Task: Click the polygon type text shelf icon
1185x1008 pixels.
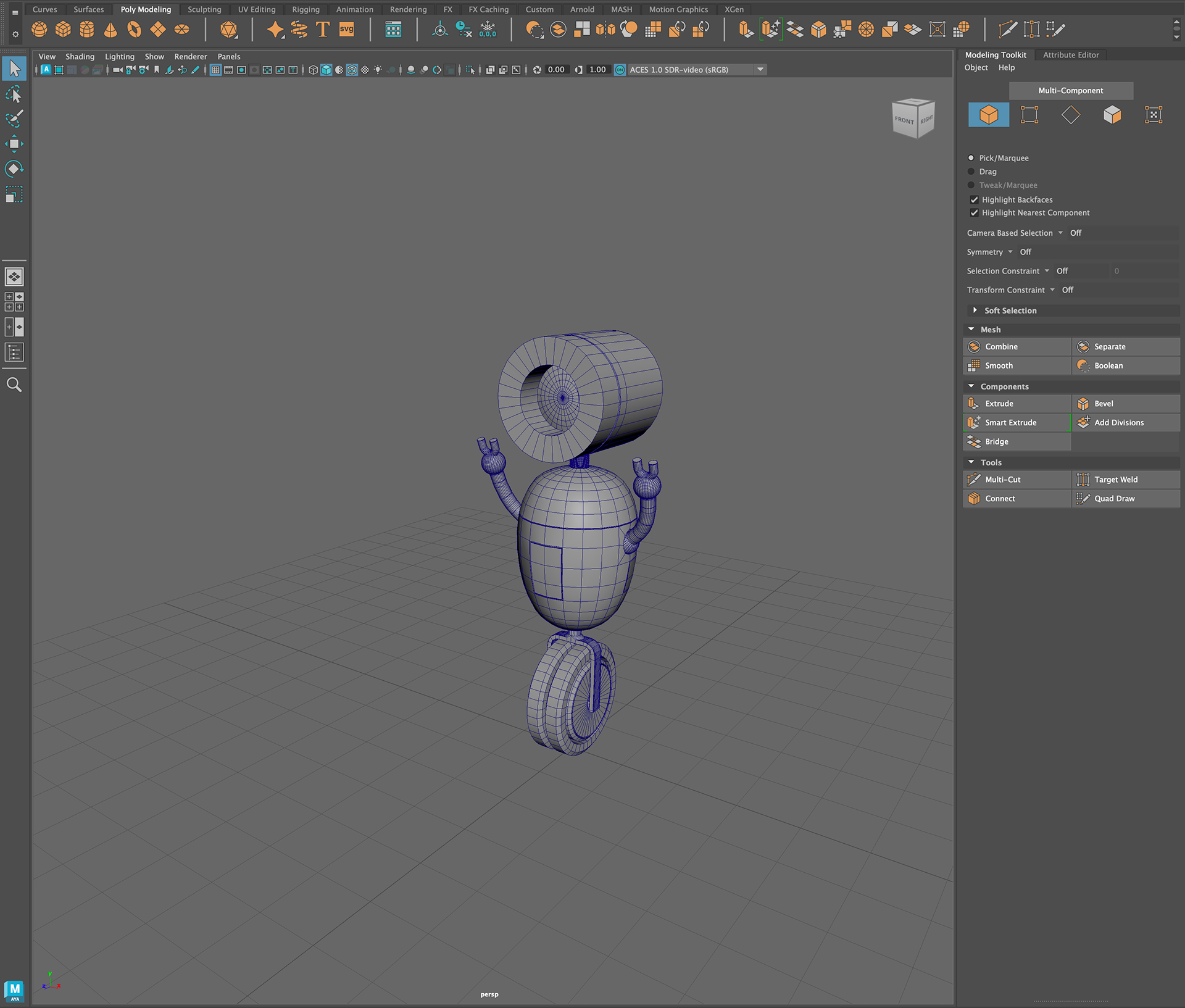Action: (322, 29)
